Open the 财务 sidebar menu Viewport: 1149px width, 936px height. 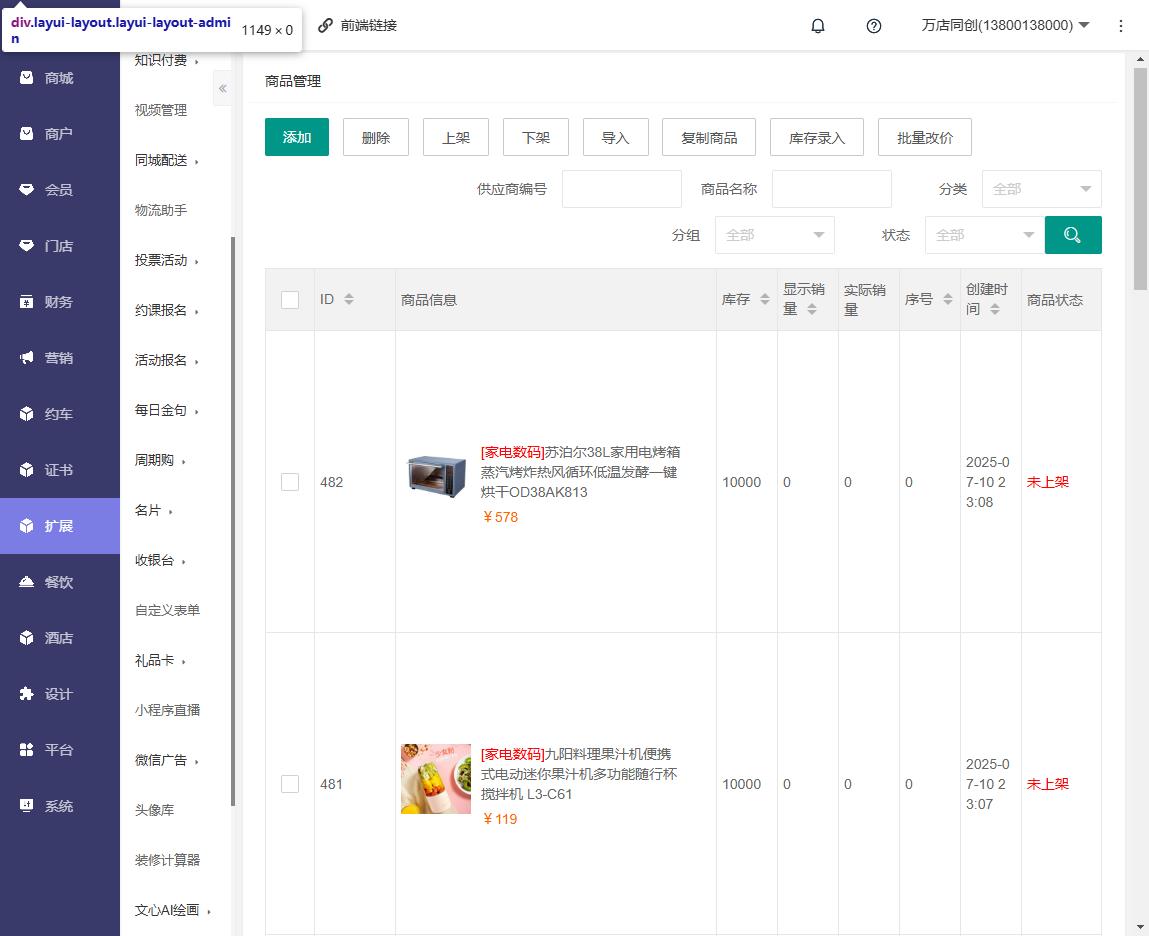click(x=59, y=302)
